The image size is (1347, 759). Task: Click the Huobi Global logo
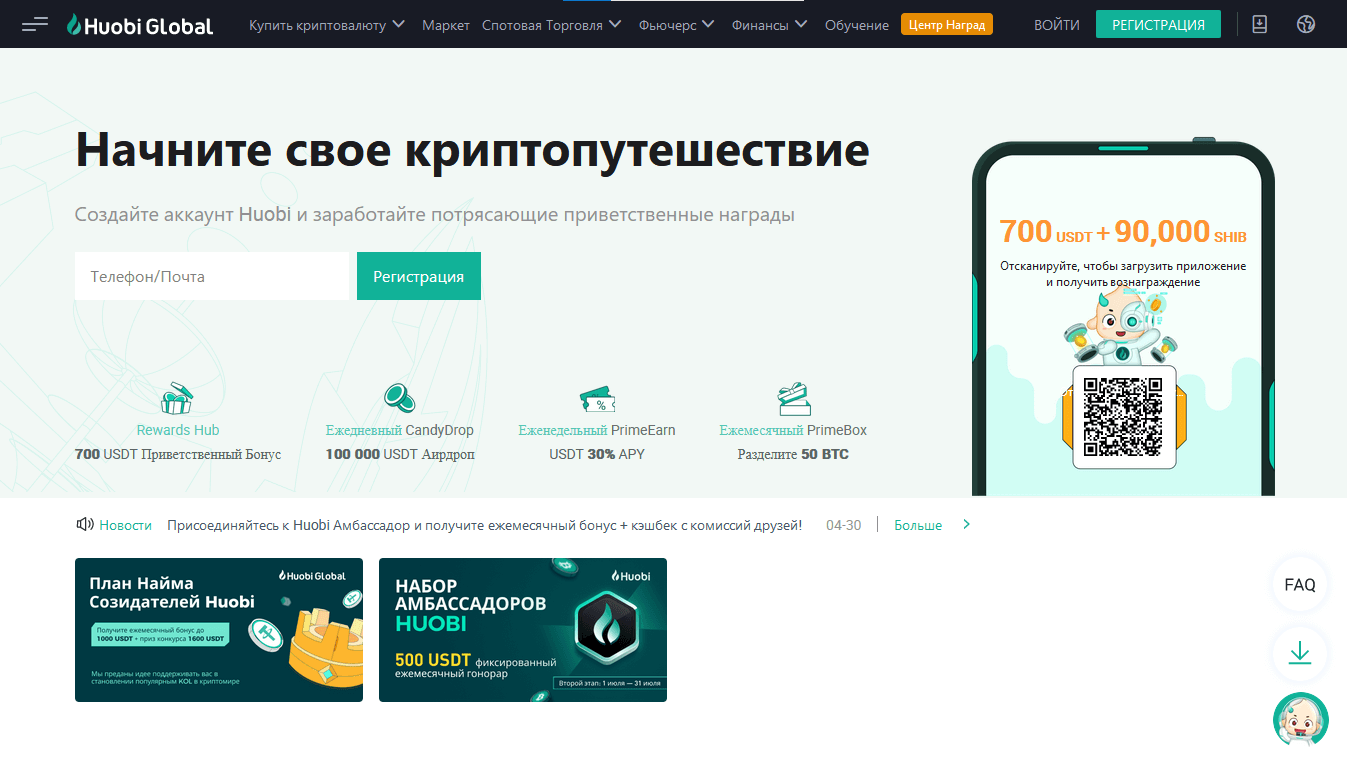[140, 25]
